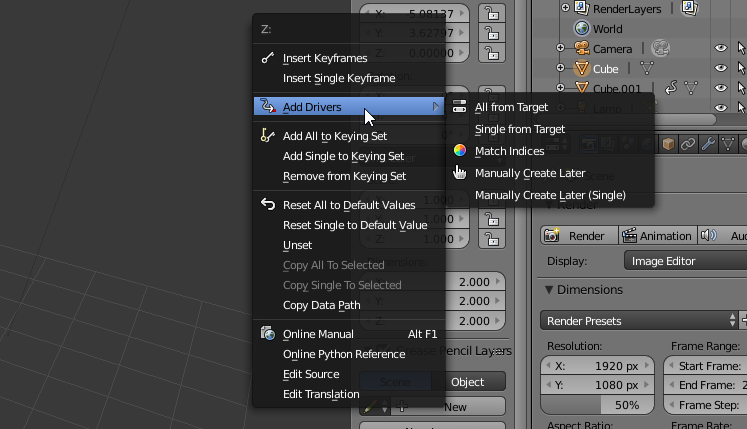Click the resolution percentage 50% slider
This screenshot has height=429, width=747.
click(597, 405)
